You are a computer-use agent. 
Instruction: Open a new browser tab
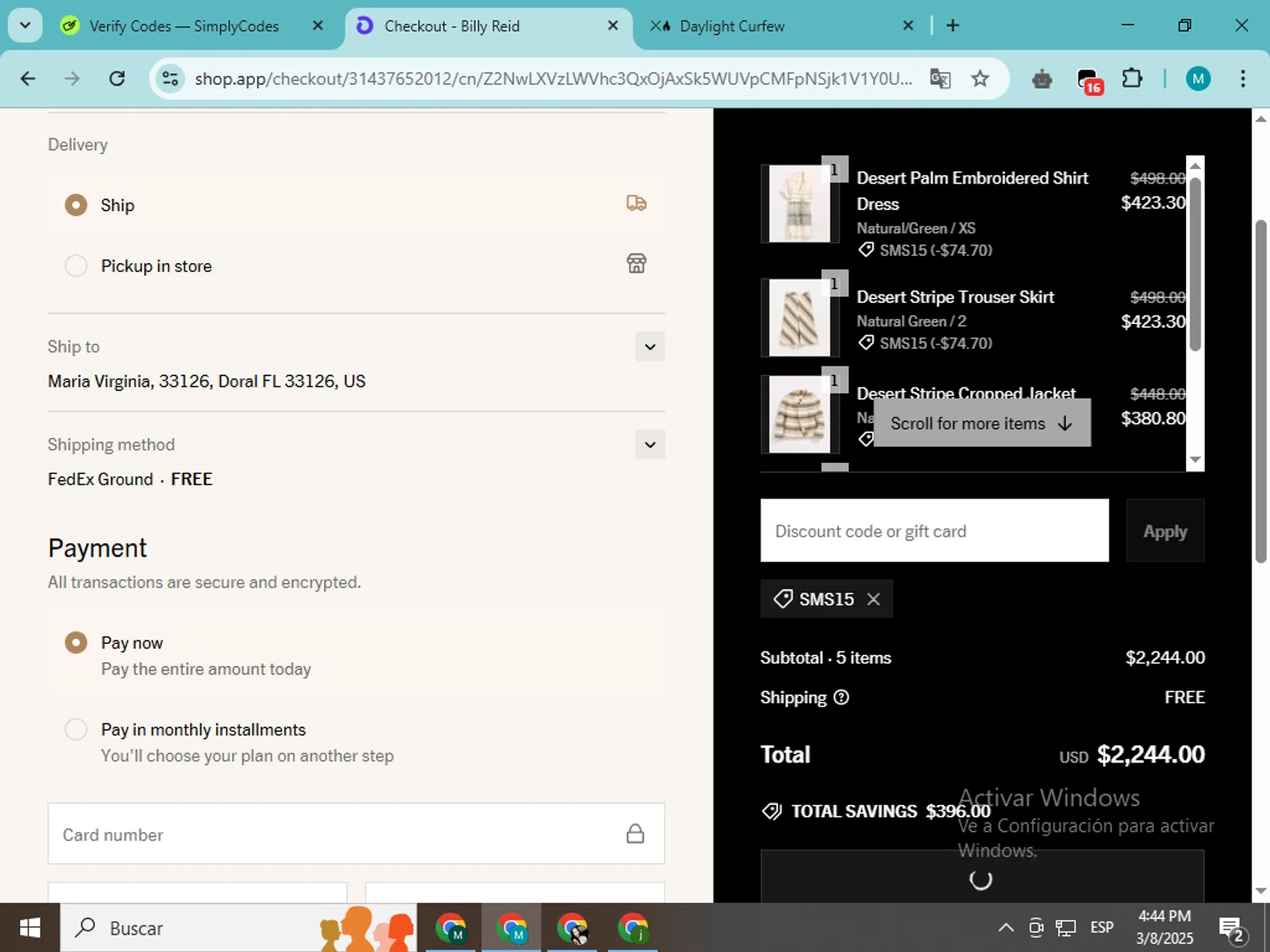(x=952, y=25)
